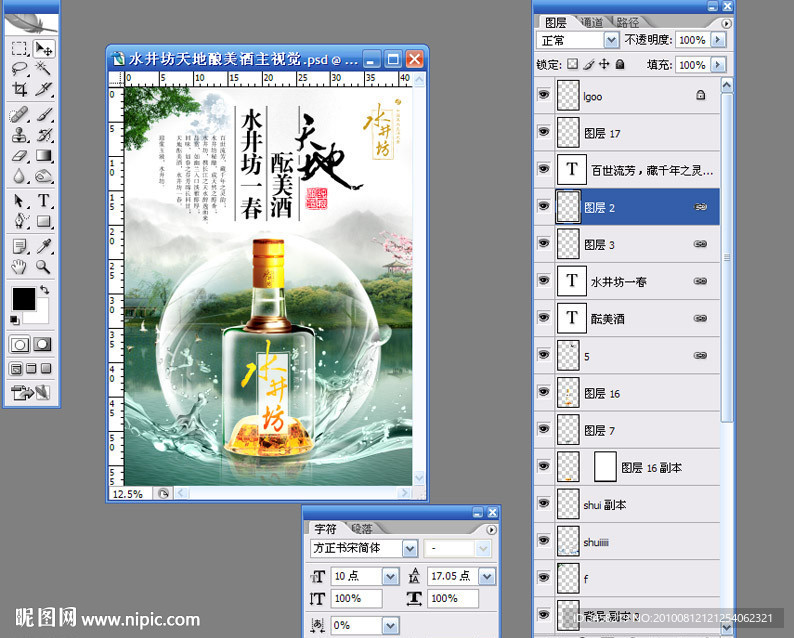Screen dimensions: 794x638
Task: Select the Pen tool
Action: click(x=19, y=221)
